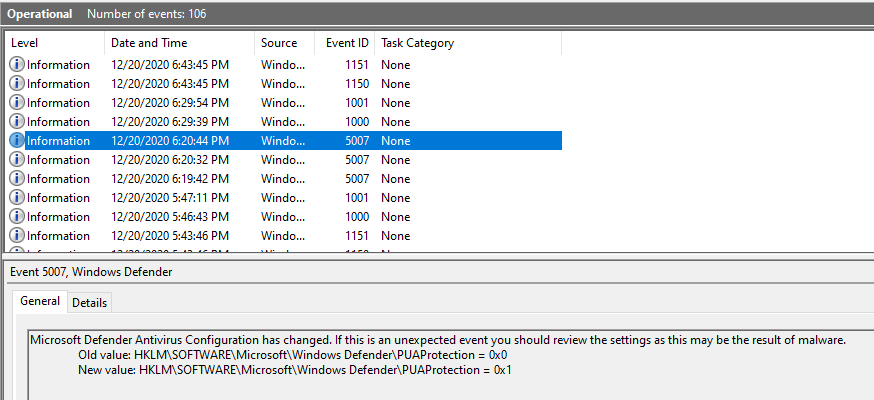
Task: Sort events by the Task Category column
Action: click(x=468, y=43)
